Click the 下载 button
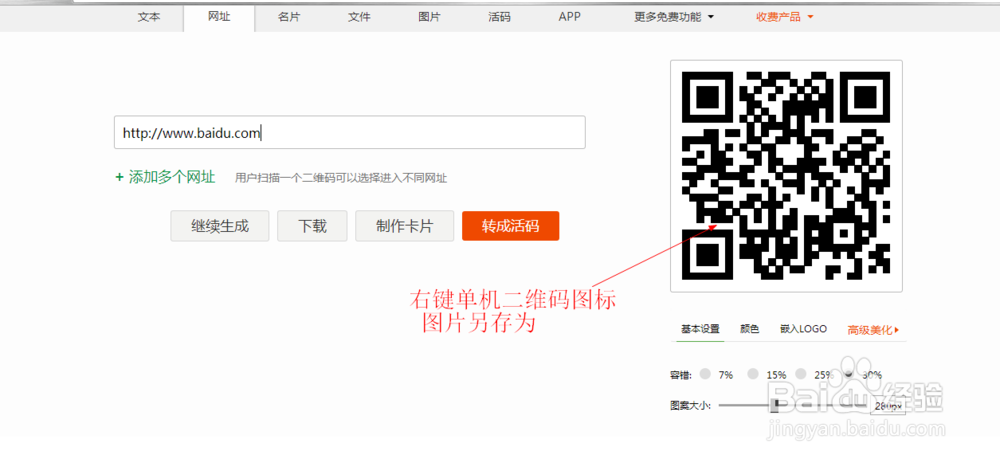The image size is (1000, 463). 312,226
